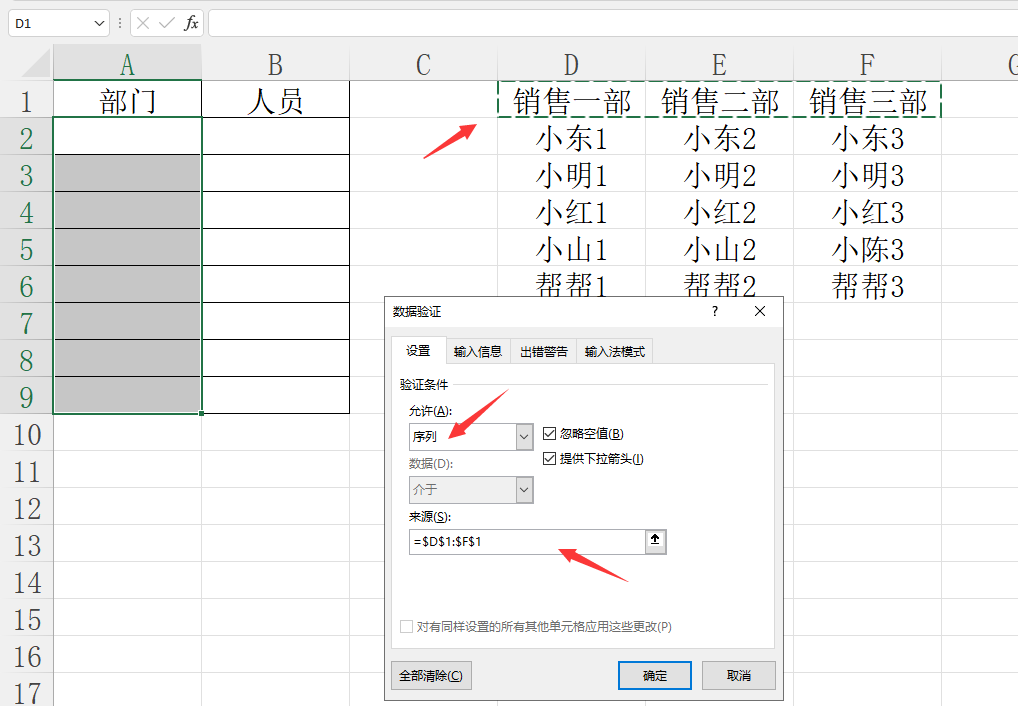Click cell containing 销售二部
The height and width of the screenshot is (706, 1018).
point(719,101)
